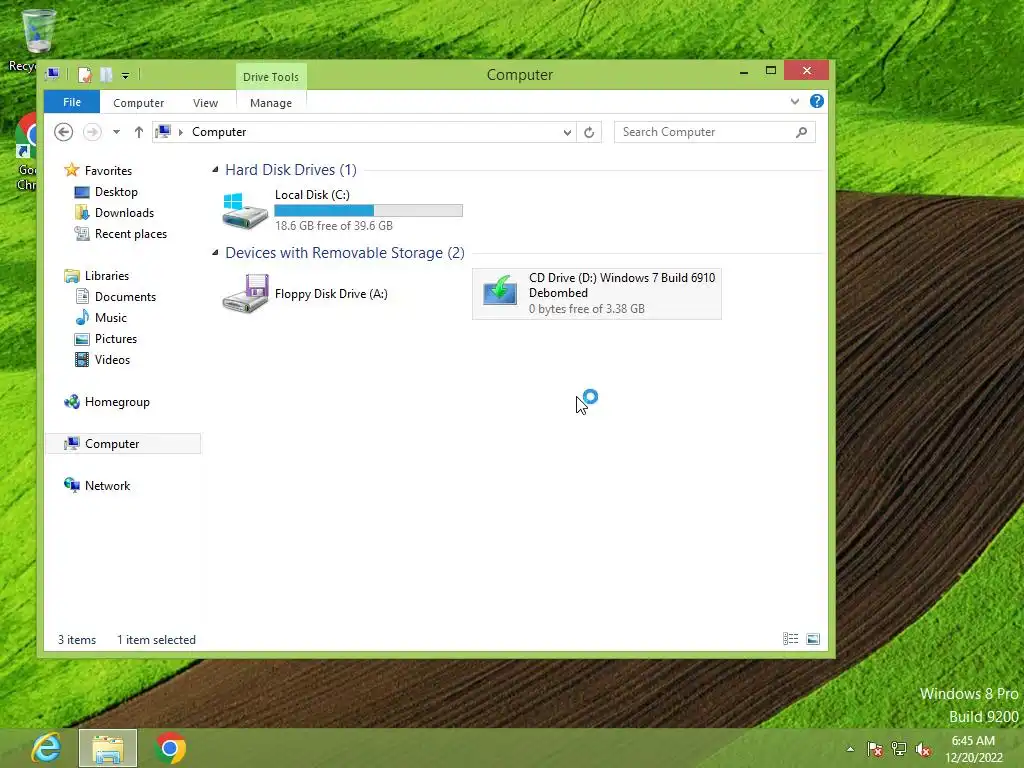Image resolution: width=1024 pixels, height=768 pixels.
Task: Open Recent places in navigation pane
Action: coord(131,234)
